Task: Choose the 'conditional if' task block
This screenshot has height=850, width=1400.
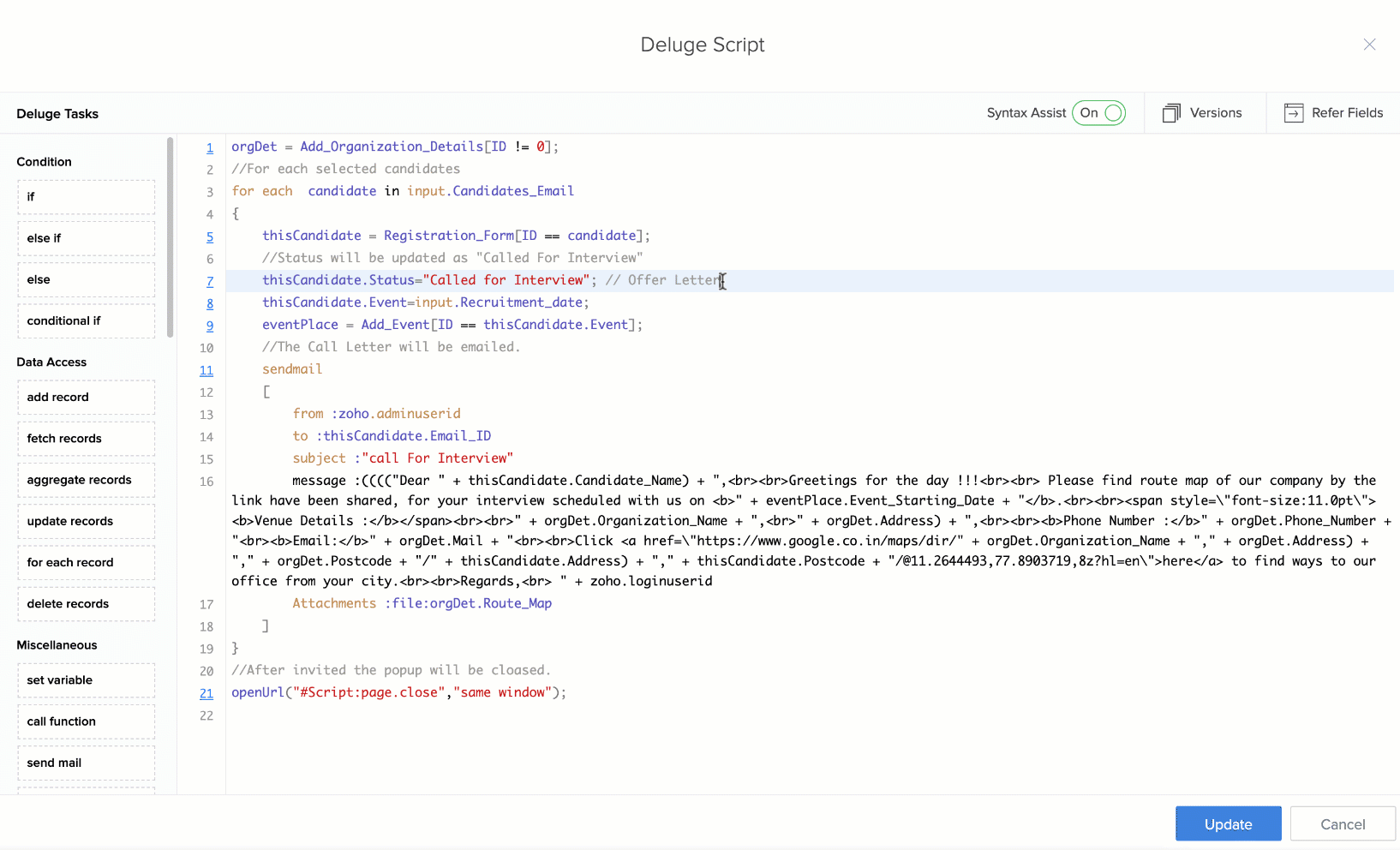Action: tap(86, 320)
